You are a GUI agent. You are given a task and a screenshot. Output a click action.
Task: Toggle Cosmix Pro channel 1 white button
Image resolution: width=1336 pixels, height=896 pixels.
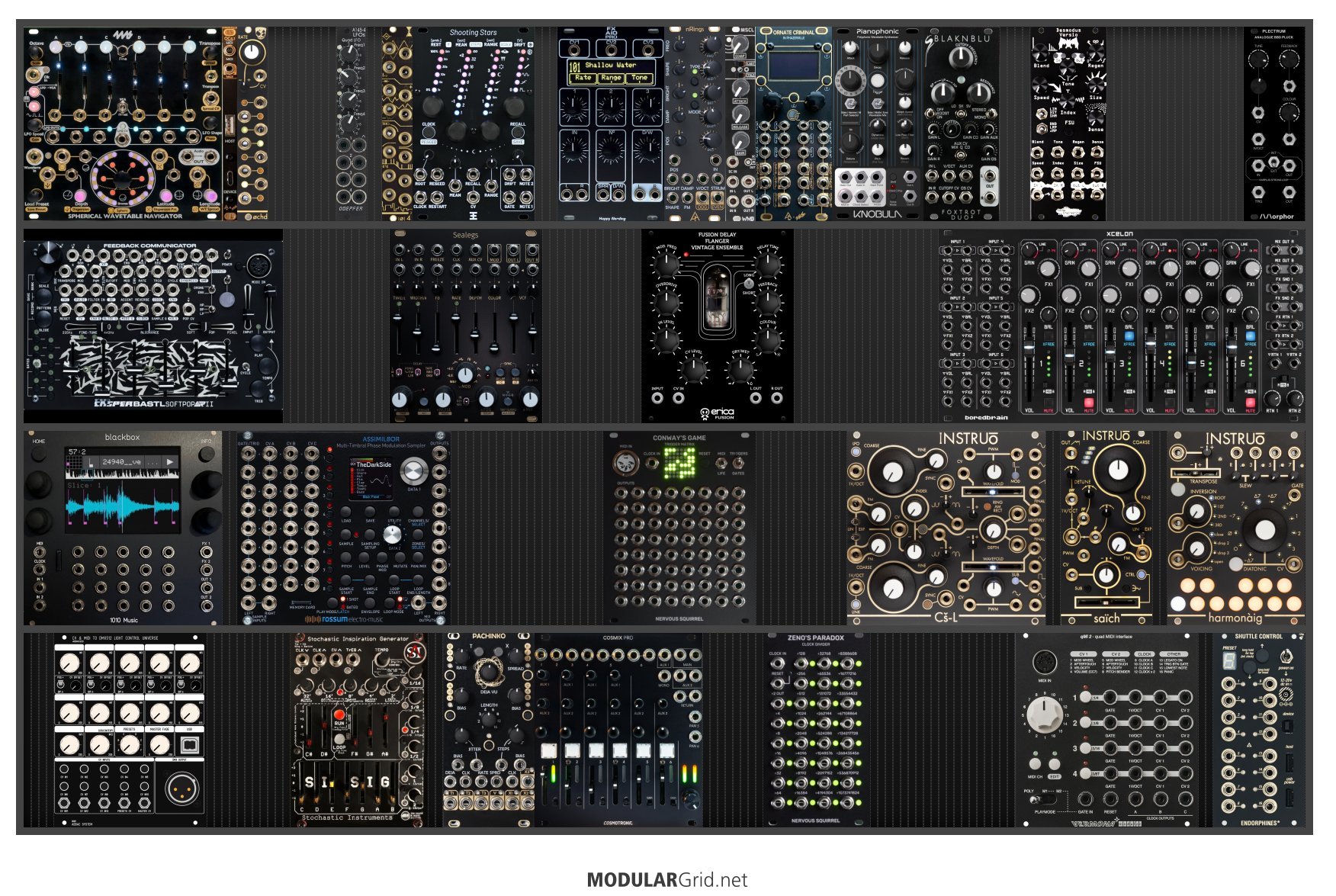click(548, 751)
